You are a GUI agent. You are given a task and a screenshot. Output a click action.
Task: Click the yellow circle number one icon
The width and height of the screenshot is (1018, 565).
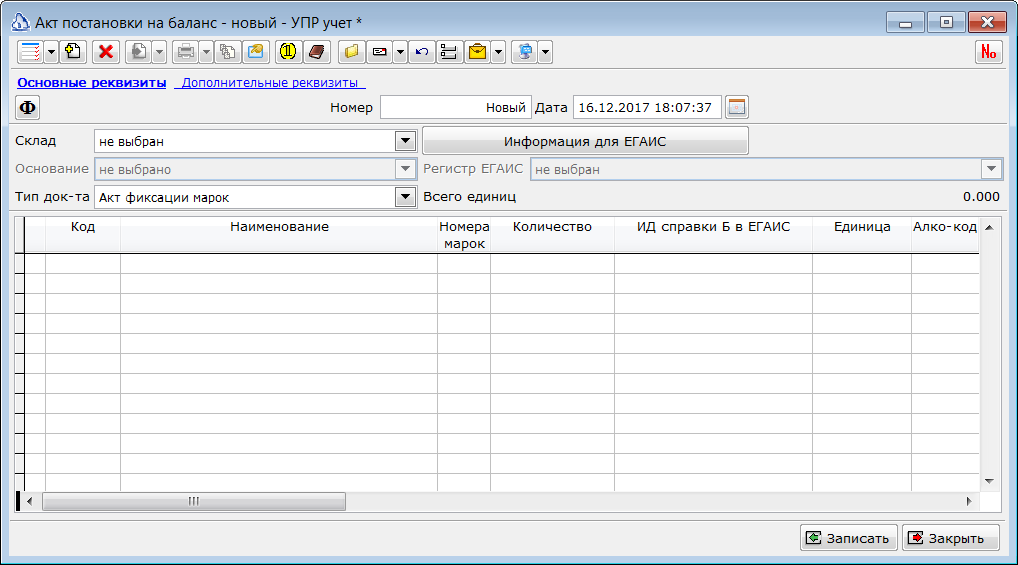coord(288,52)
